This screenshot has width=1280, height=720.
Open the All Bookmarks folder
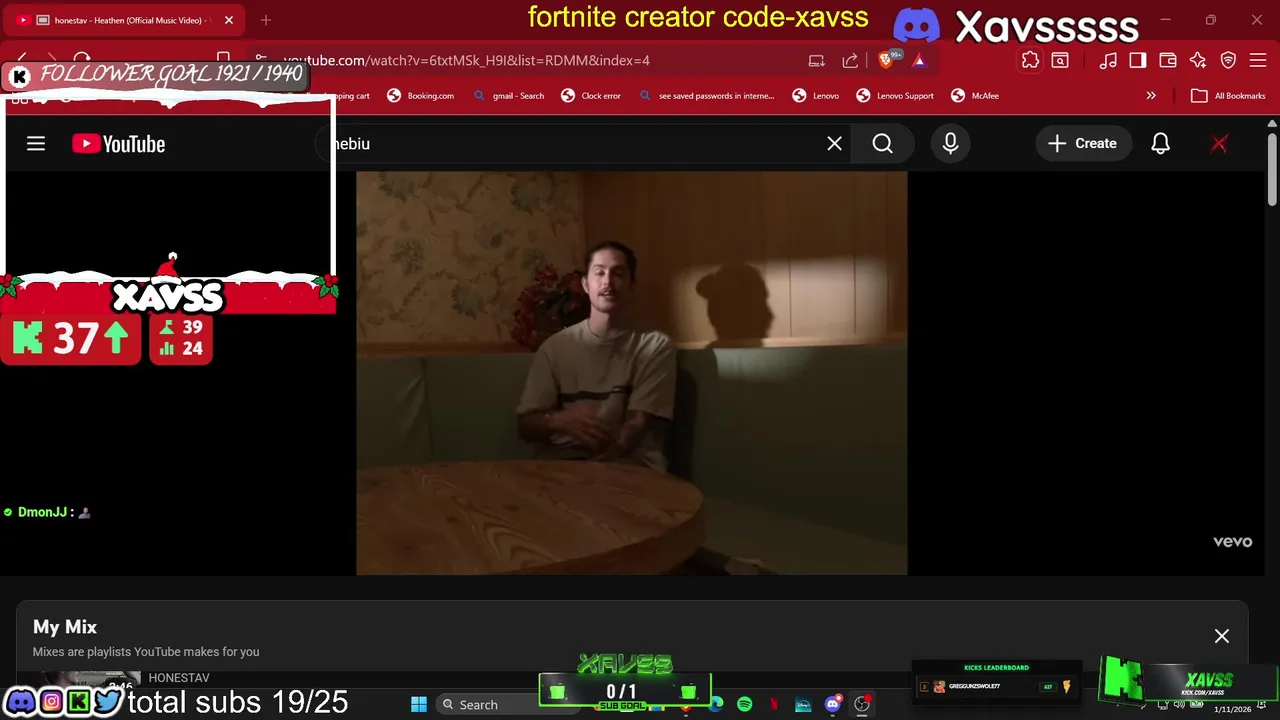point(1229,96)
